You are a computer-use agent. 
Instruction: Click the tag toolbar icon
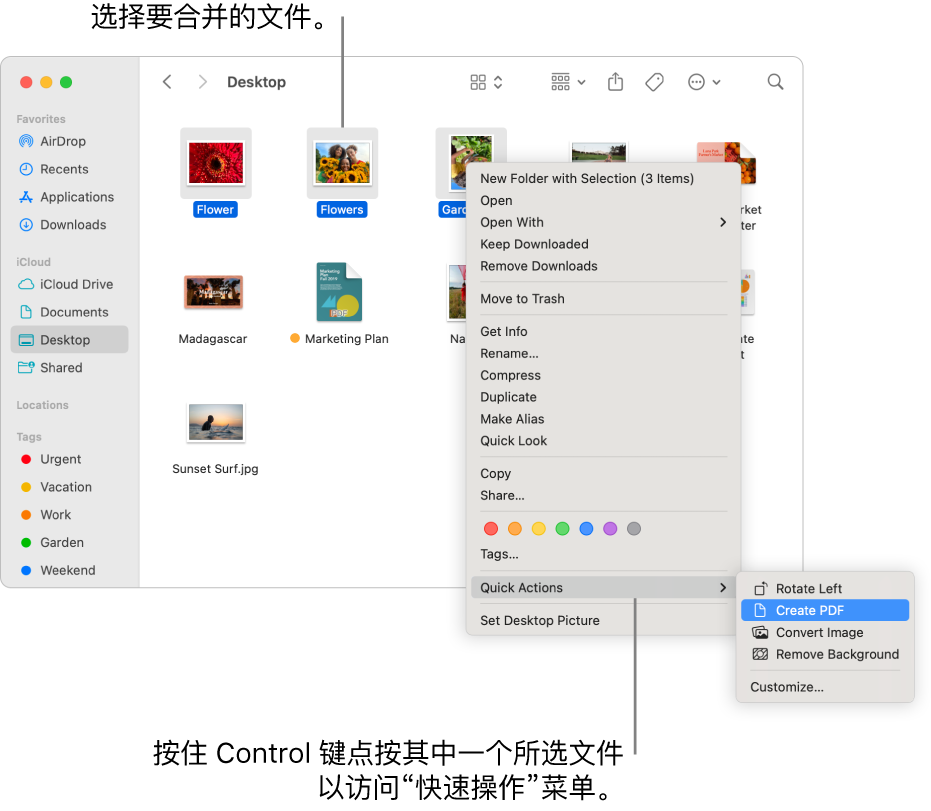click(x=654, y=82)
